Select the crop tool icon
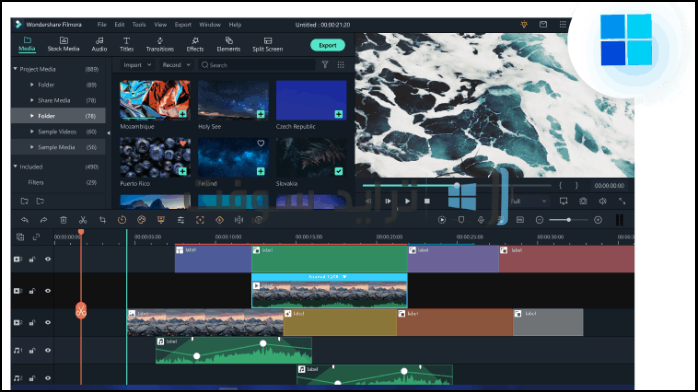The width and height of the screenshot is (698, 392). pyautogui.click(x=102, y=220)
